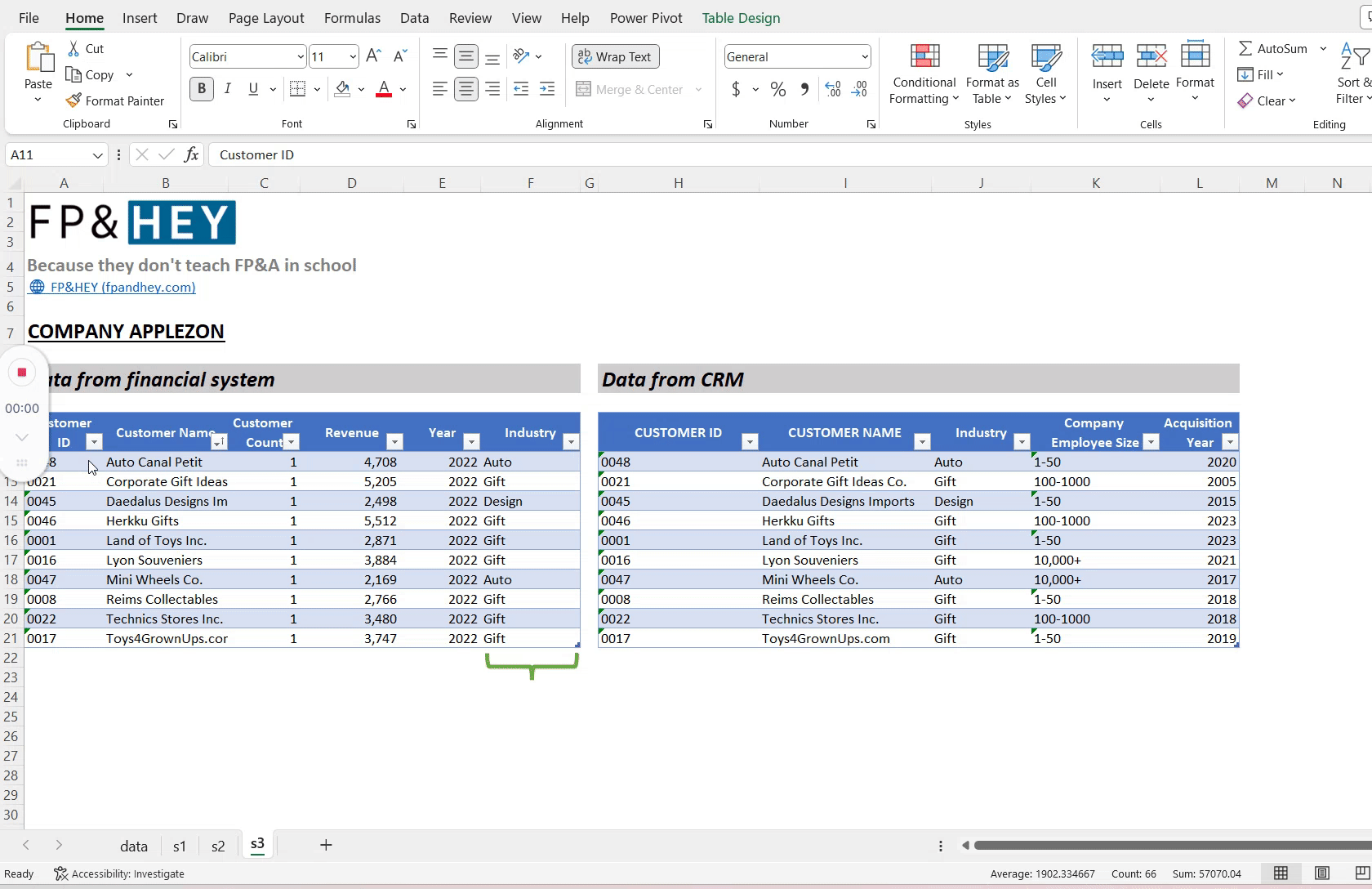Screen dimensions: 1372x889
Task: Click the Orientation text-angle icon
Action: (522, 56)
